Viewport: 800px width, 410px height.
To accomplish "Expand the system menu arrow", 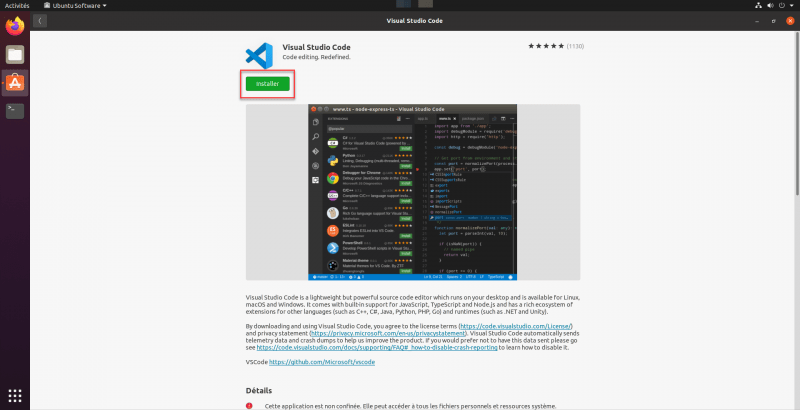I will [792, 6].
